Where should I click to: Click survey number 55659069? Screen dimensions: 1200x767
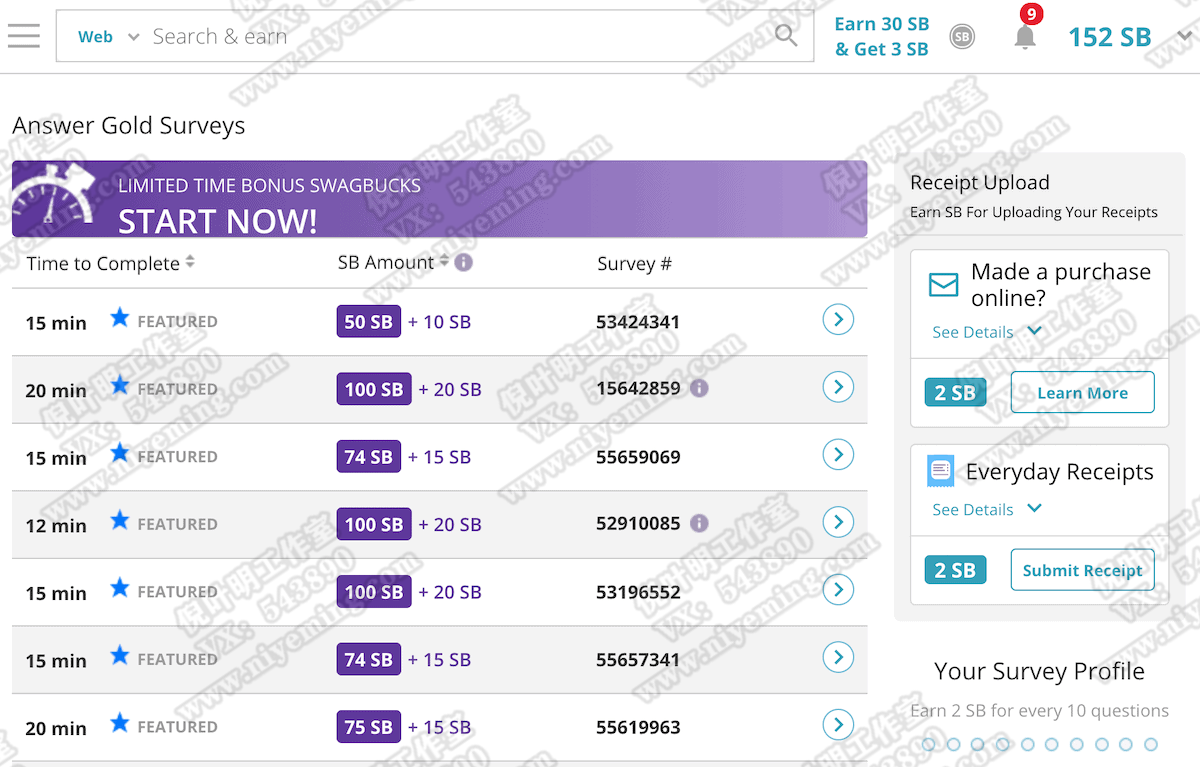pos(638,457)
